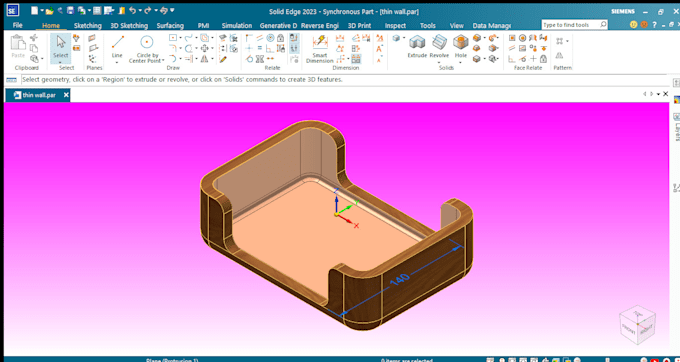Expand the Undo history dropdown arrow

tap(141, 10)
